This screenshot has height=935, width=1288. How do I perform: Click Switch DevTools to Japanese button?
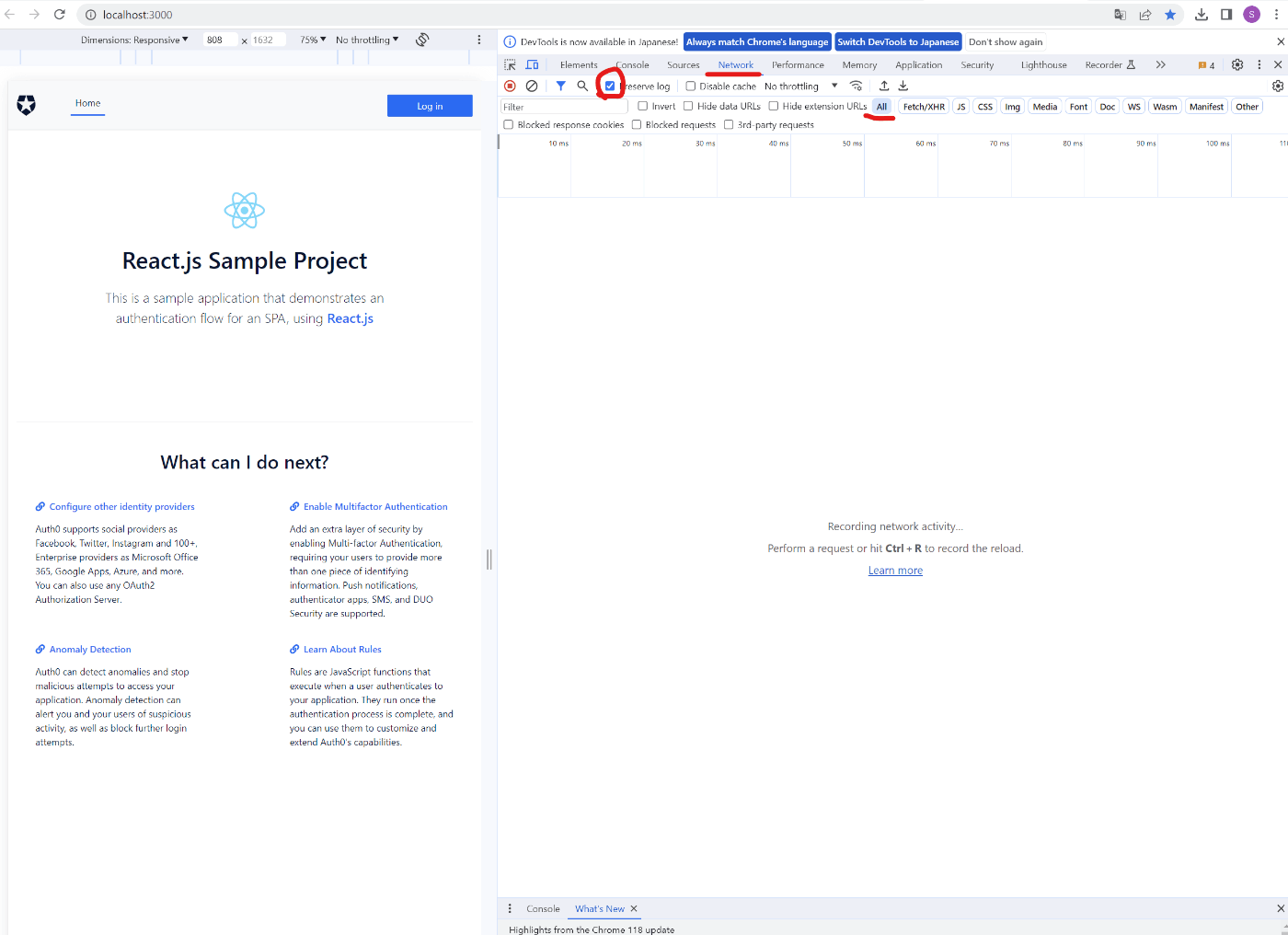click(x=898, y=42)
